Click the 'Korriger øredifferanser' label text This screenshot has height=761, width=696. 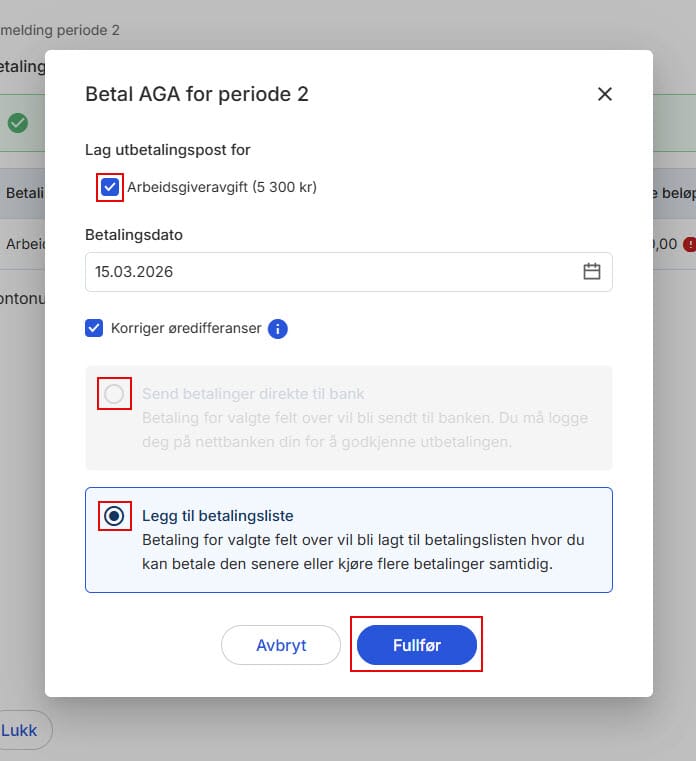(185, 328)
